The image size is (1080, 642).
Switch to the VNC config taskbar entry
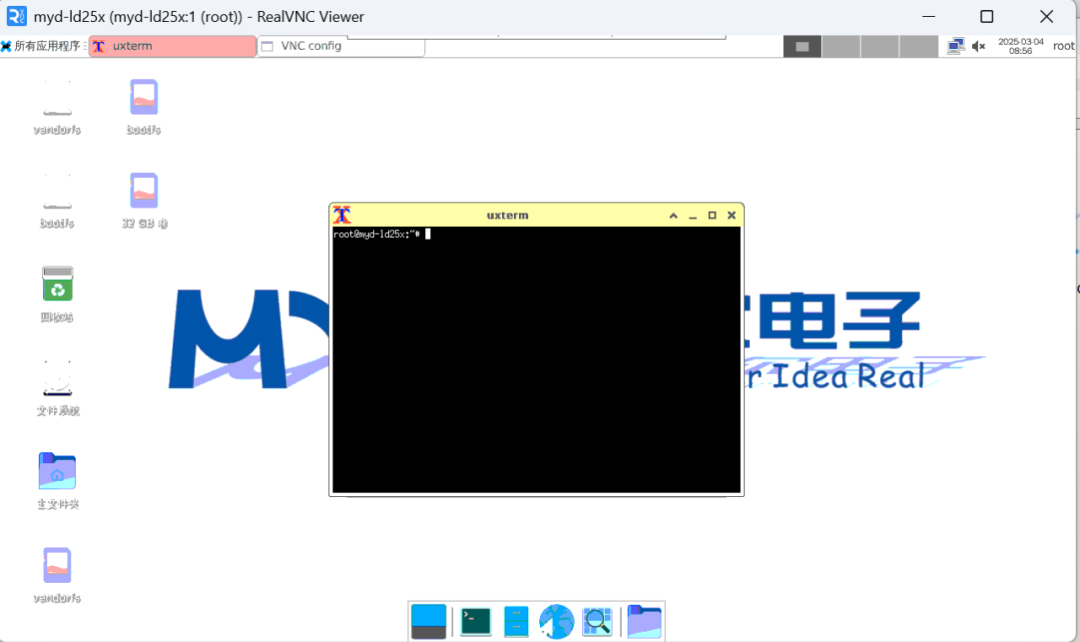(340, 46)
